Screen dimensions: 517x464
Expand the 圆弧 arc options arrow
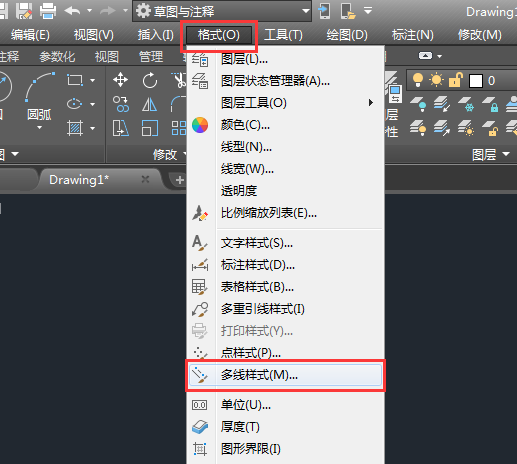(39, 128)
